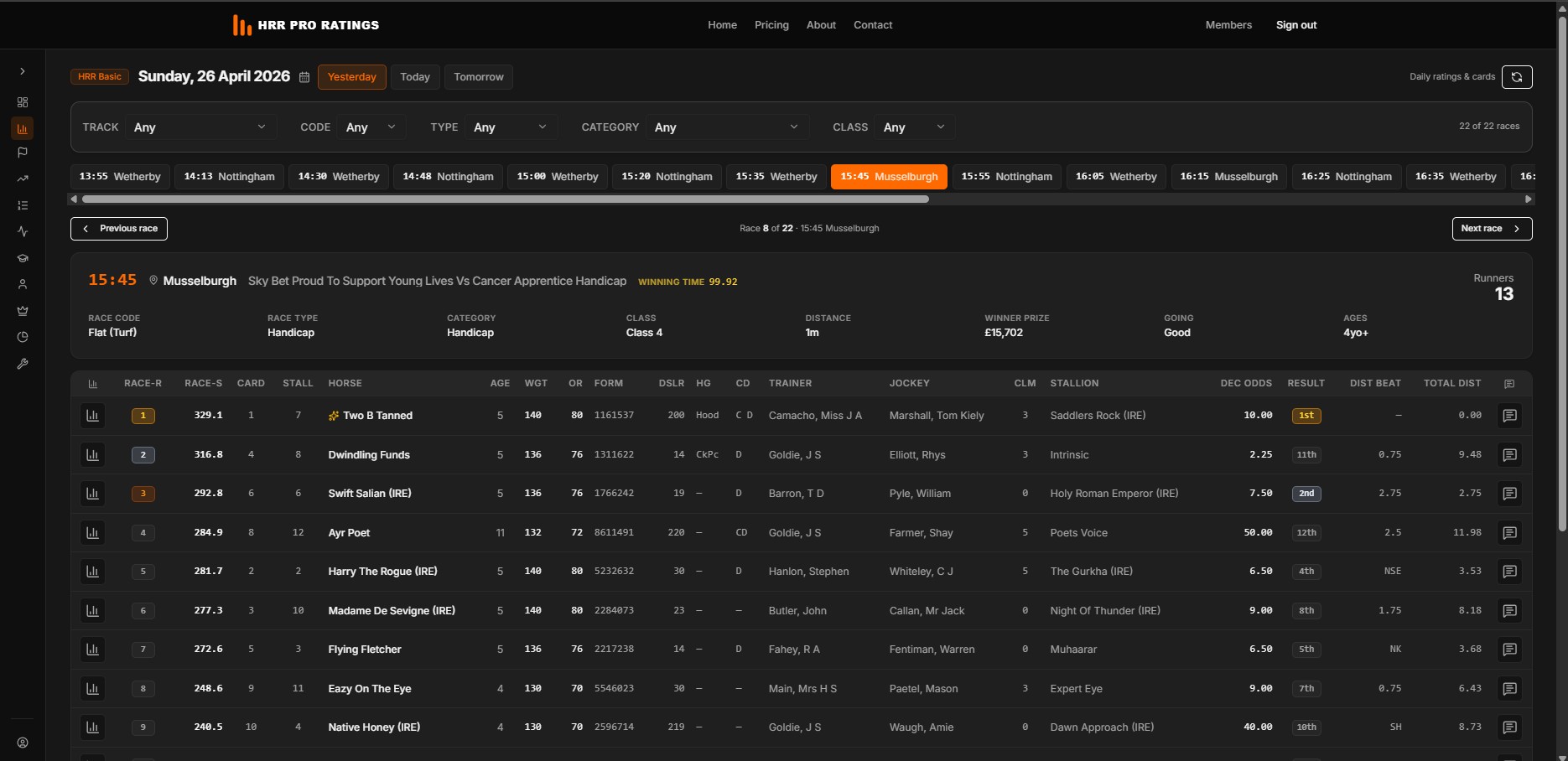
Task: Expand the left sidebar with the chevron
Action: click(x=23, y=71)
